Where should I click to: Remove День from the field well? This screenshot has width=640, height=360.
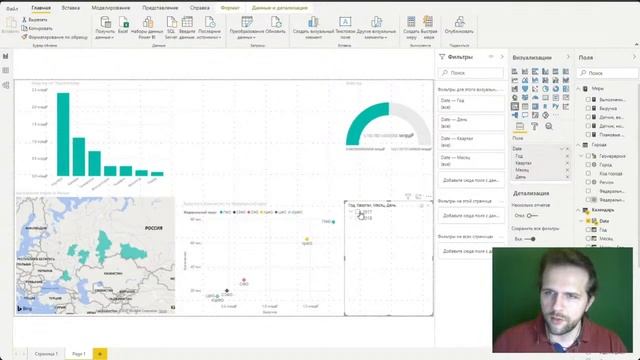(567, 177)
